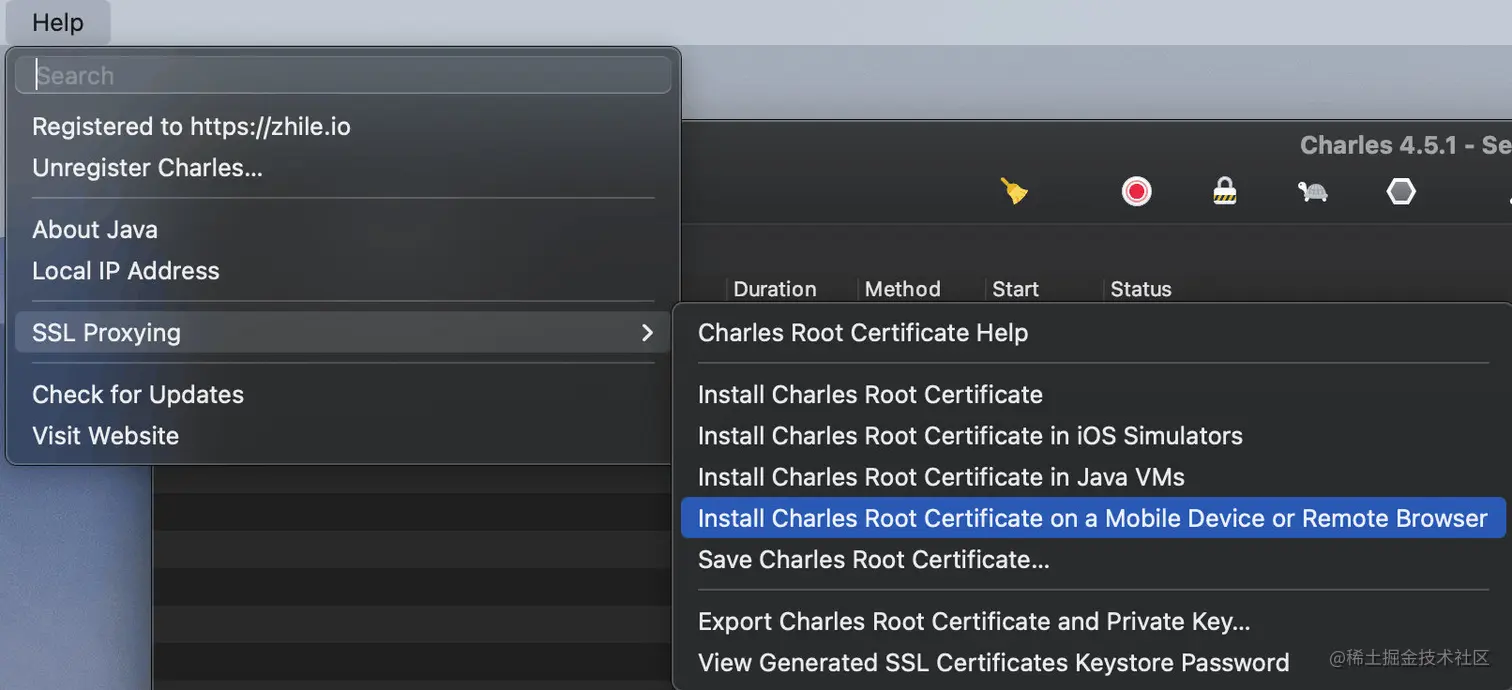Open About Java menu item
Screen dimensions: 1512x690
pyautogui.click(x=95, y=230)
